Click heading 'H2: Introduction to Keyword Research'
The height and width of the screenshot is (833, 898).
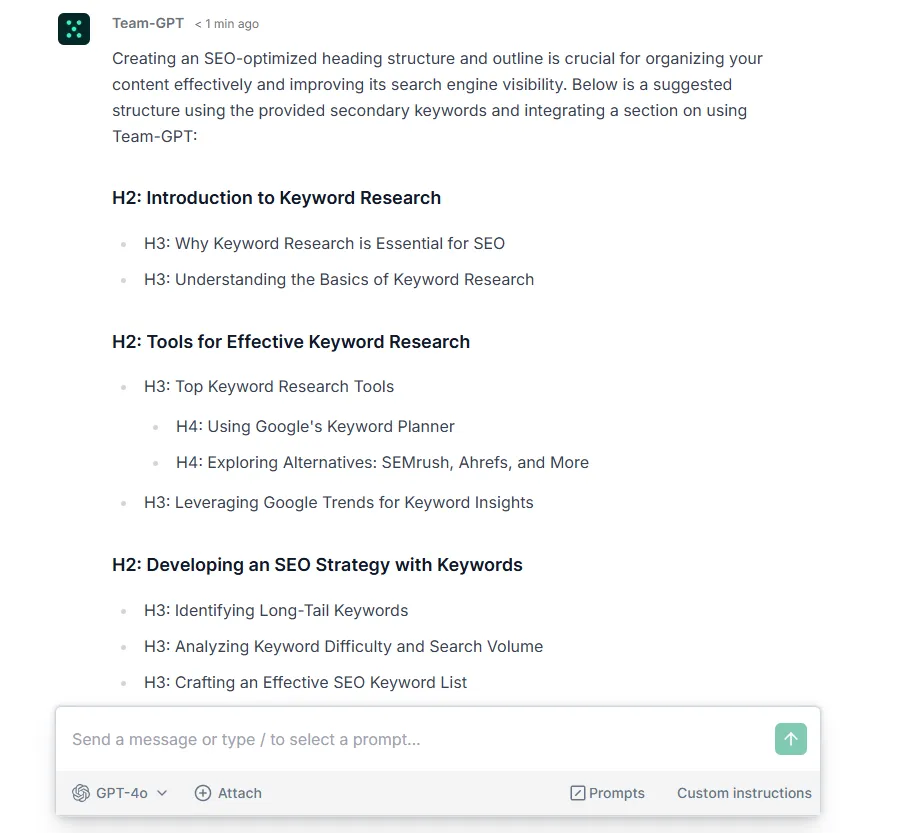(277, 198)
